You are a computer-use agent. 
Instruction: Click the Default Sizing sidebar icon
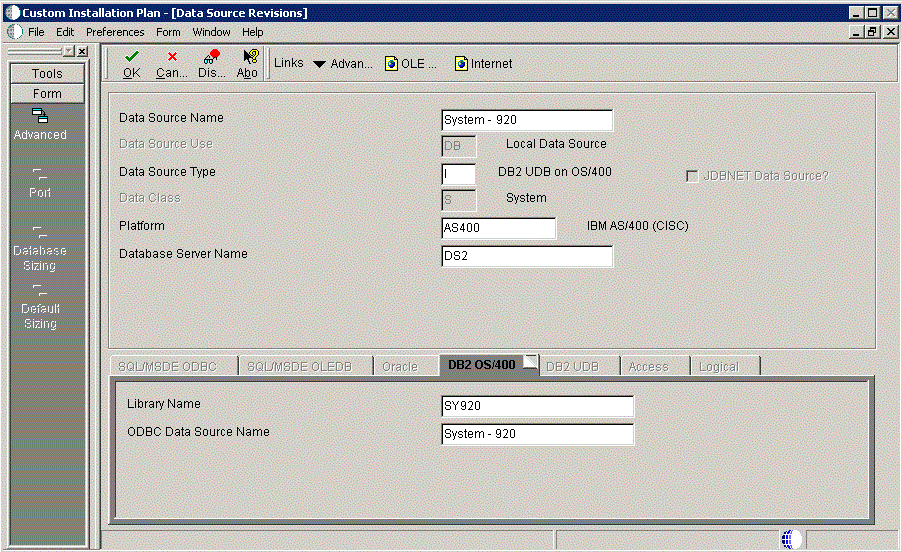tap(40, 290)
